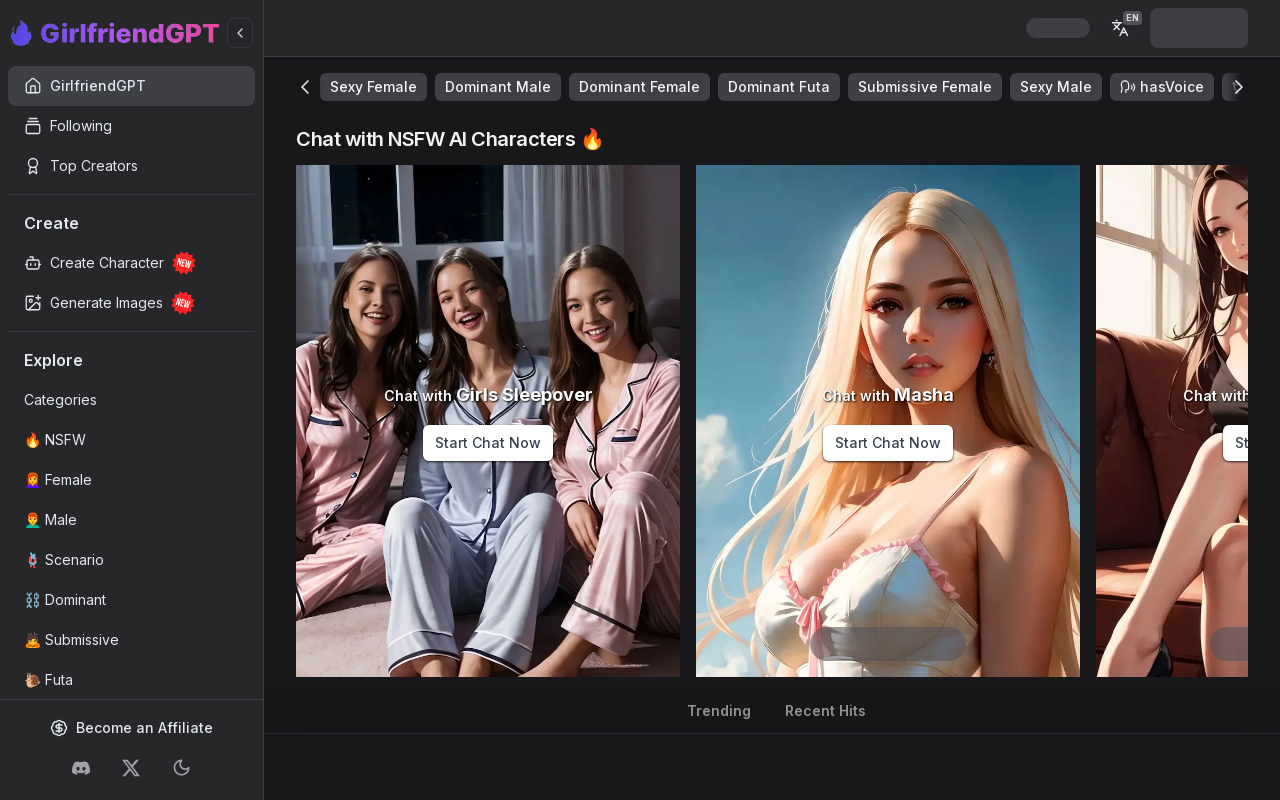Image resolution: width=1280 pixels, height=800 pixels.
Task: Switch to the Recent Hits tab
Action: 825,711
